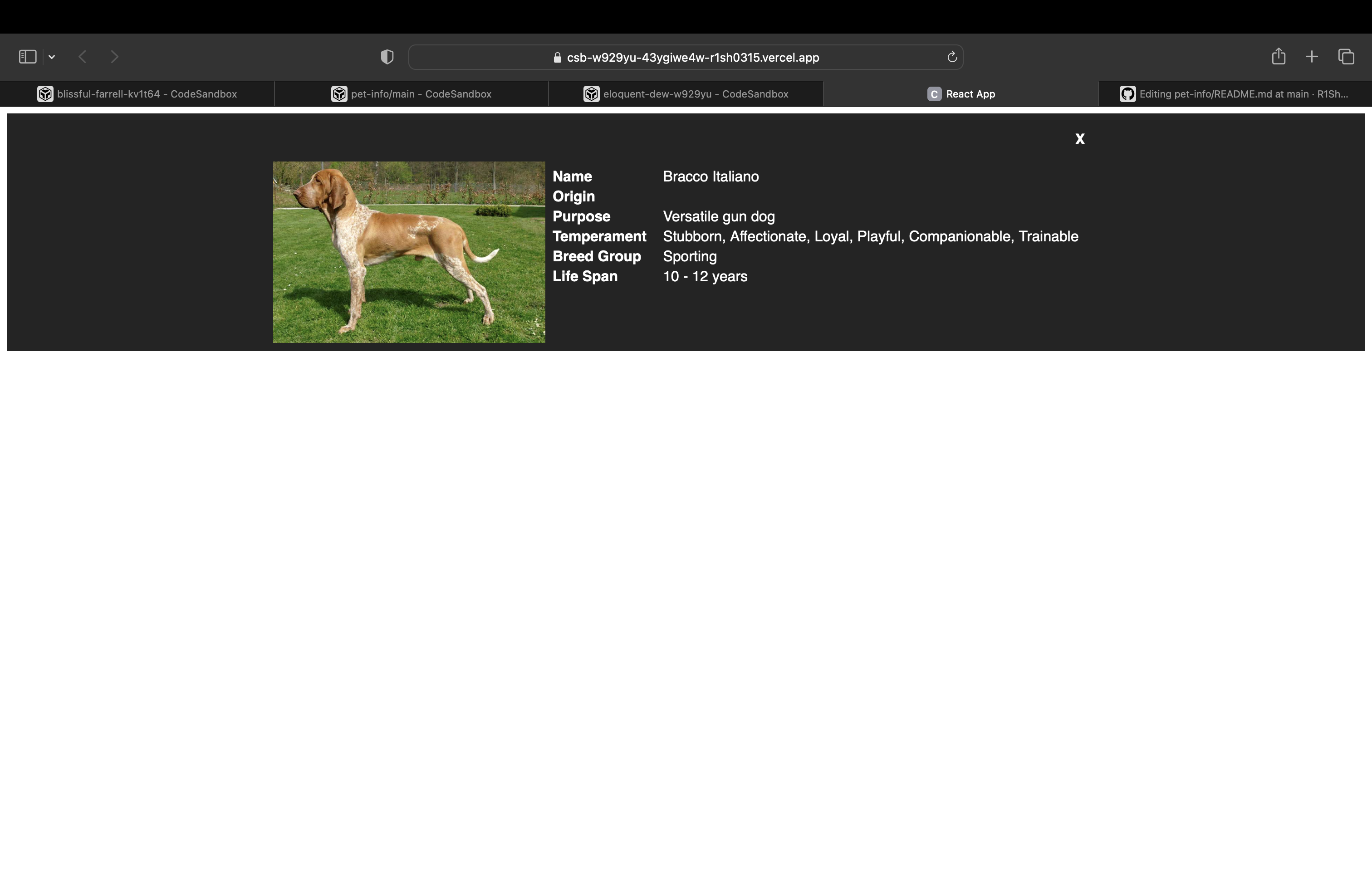Show the tab overview grid

(1347, 56)
